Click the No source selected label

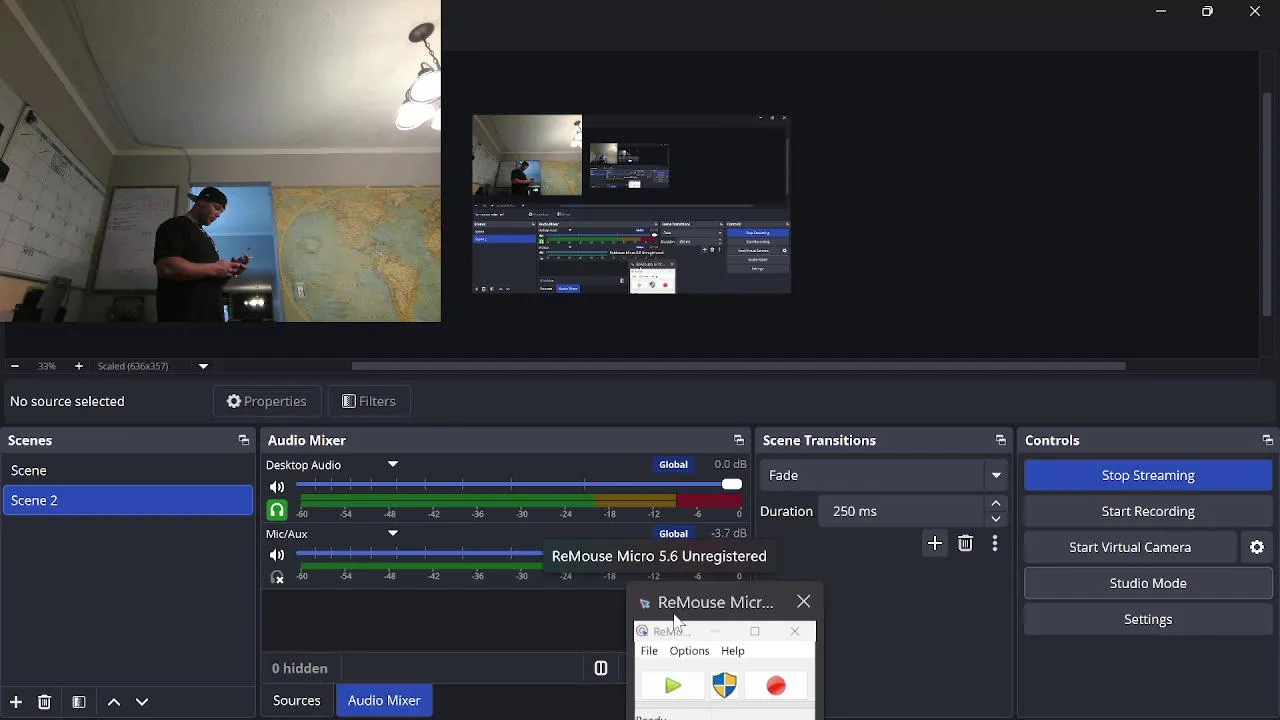67,401
